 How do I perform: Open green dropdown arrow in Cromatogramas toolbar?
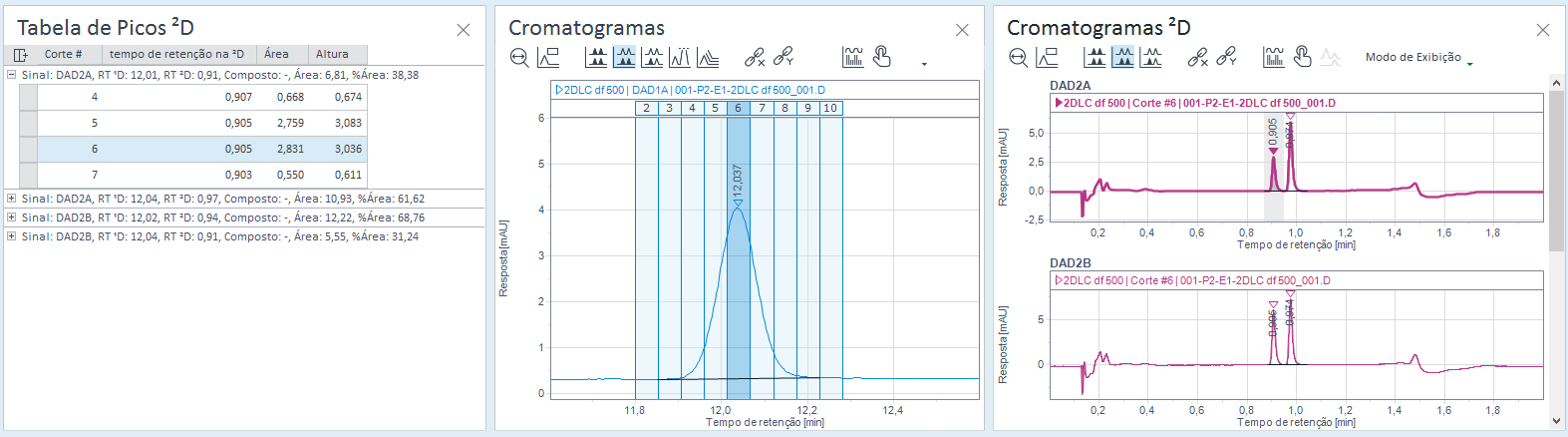click(x=924, y=64)
